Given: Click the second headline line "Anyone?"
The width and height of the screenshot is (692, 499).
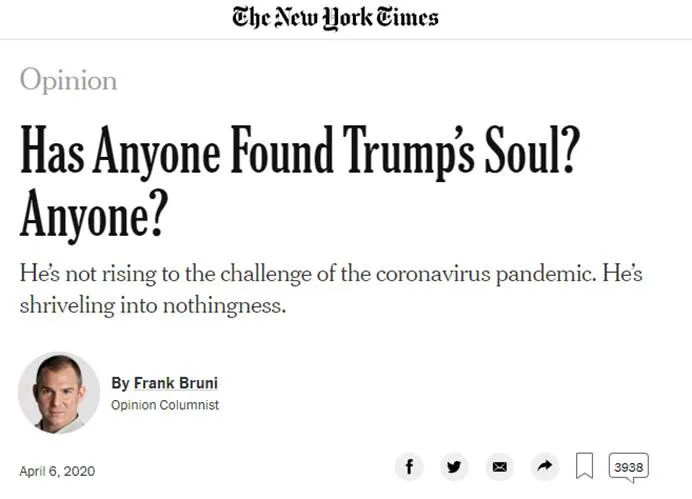Looking at the screenshot, I should 94,215.
